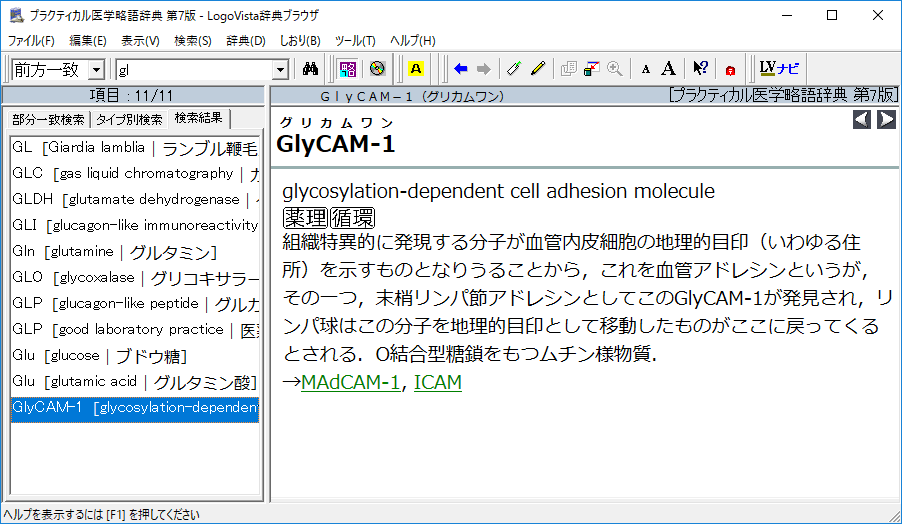Click the glycosylation-dependent cell adhesion molecule text
This screenshot has height=524, width=902.
pyautogui.click(x=498, y=191)
